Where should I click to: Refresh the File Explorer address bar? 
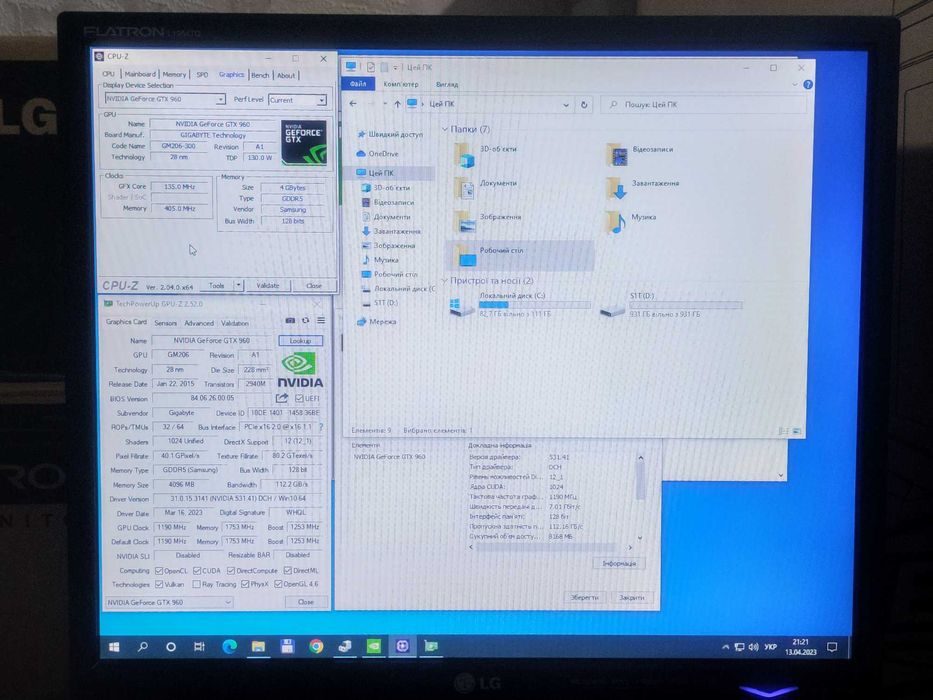click(x=584, y=105)
